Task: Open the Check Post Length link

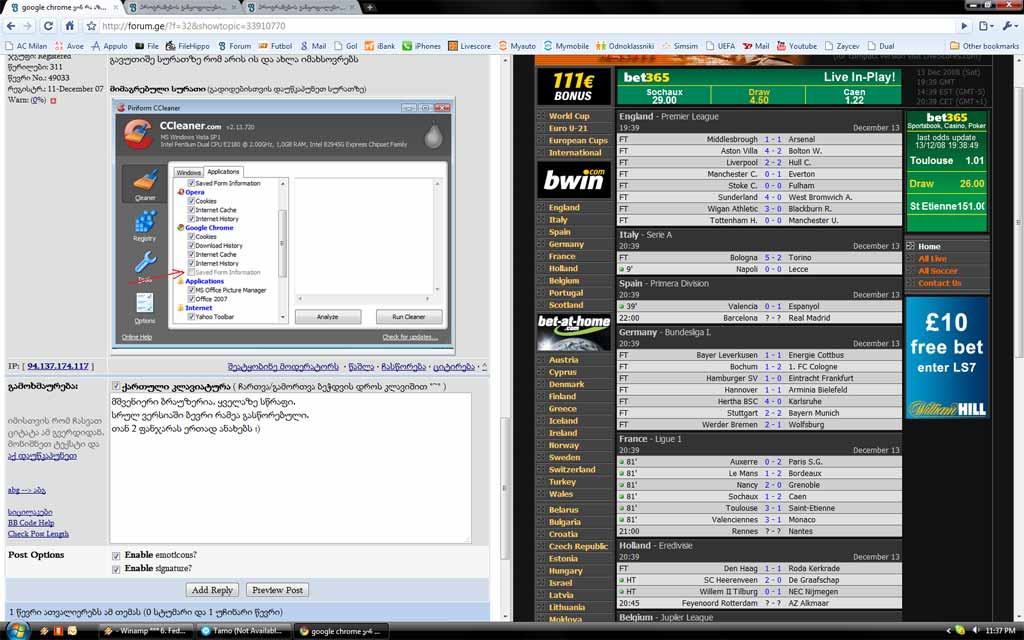Action: pos(38,534)
